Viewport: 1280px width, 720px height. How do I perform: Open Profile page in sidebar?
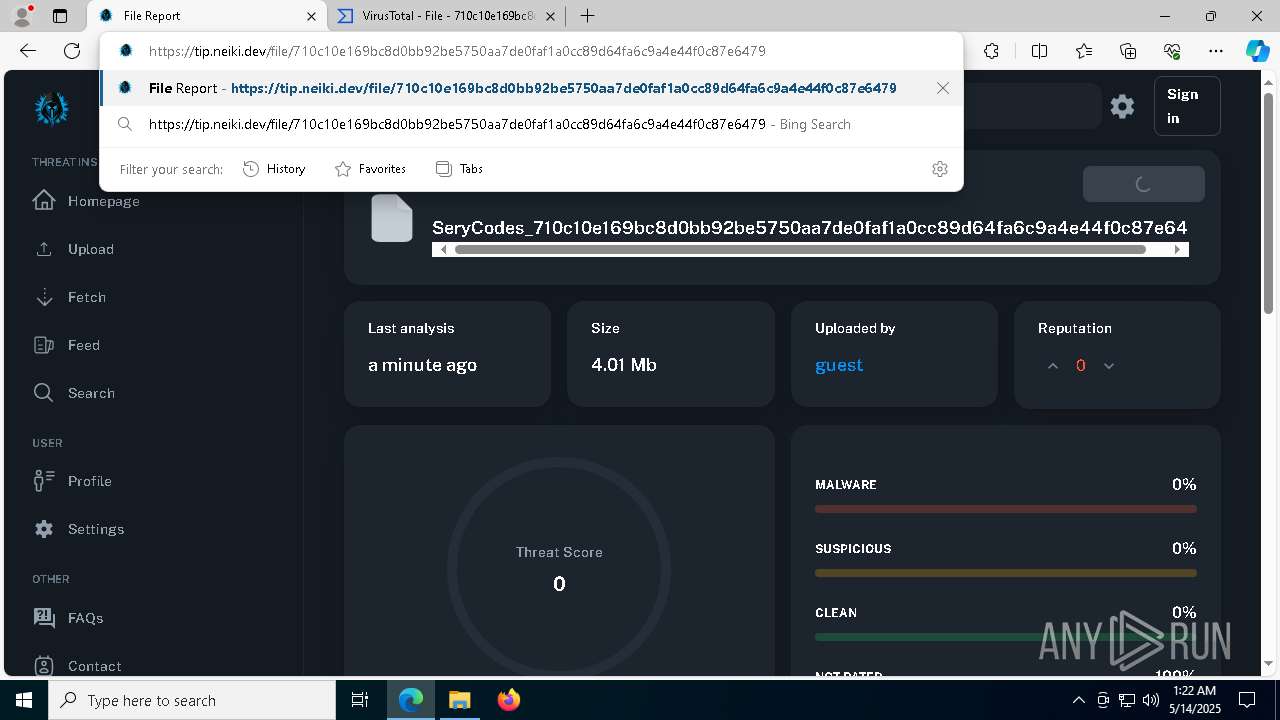(x=72, y=481)
